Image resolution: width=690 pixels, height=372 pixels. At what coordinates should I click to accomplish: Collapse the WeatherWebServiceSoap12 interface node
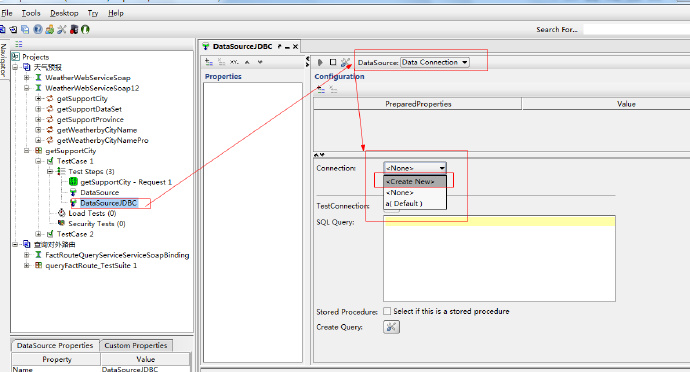[x=27, y=88]
